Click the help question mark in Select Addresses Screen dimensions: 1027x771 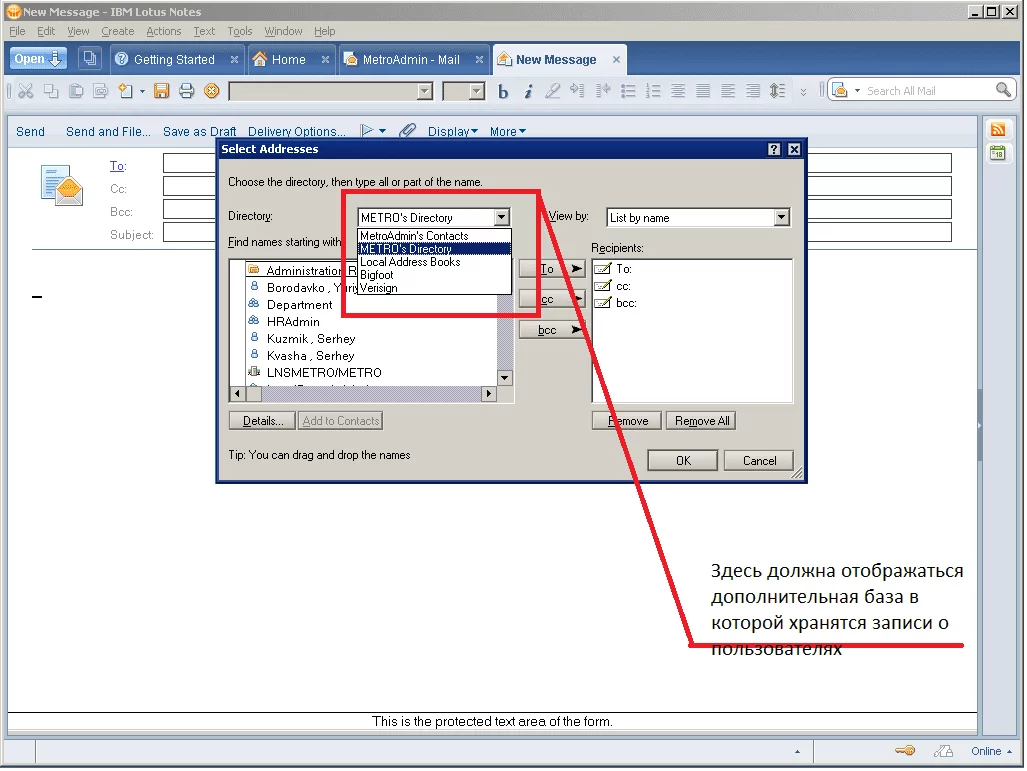[x=774, y=149]
